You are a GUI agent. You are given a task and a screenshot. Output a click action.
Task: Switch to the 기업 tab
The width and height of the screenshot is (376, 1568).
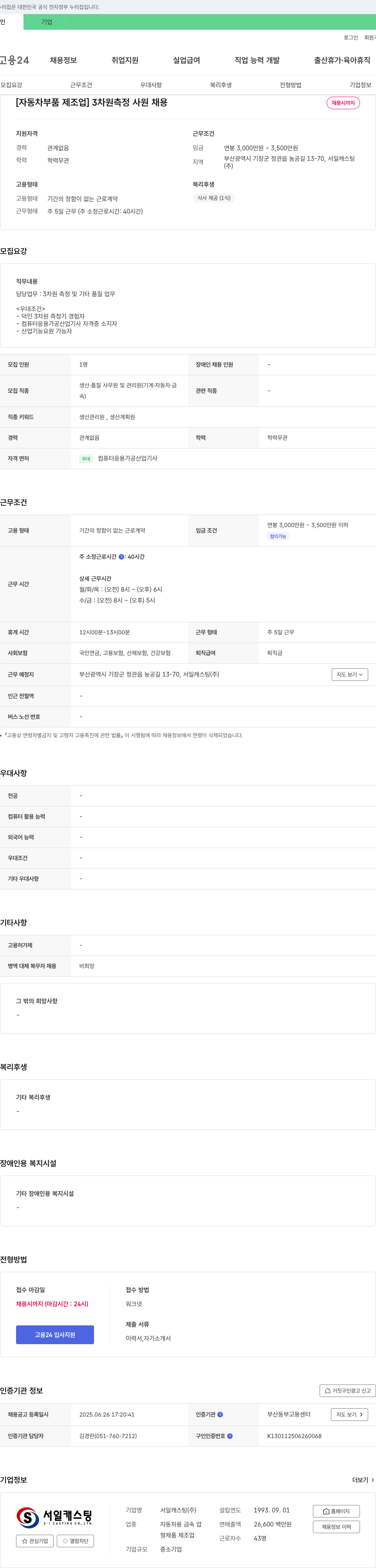(x=47, y=22)
